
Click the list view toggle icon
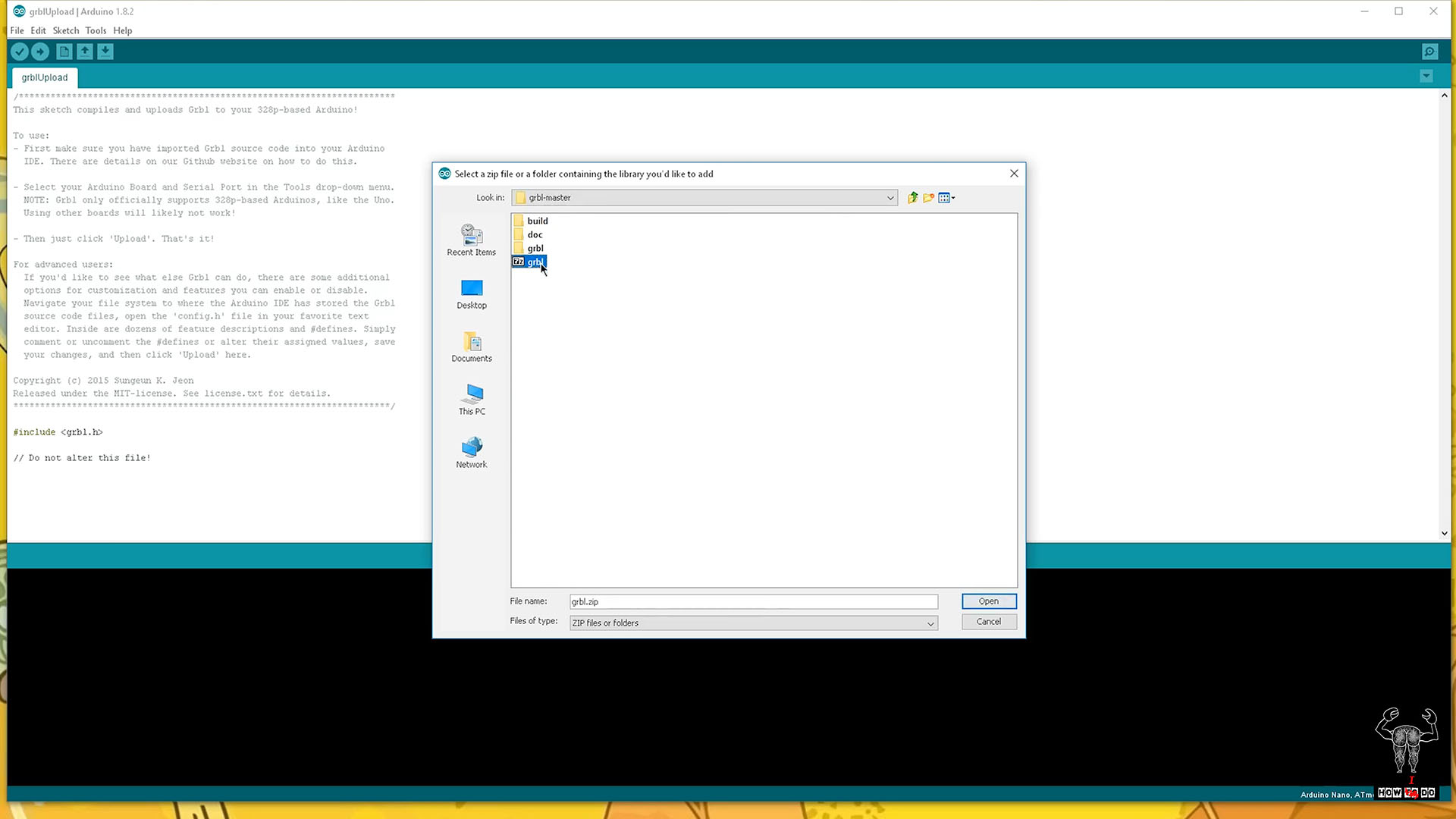tap(946, 197)
